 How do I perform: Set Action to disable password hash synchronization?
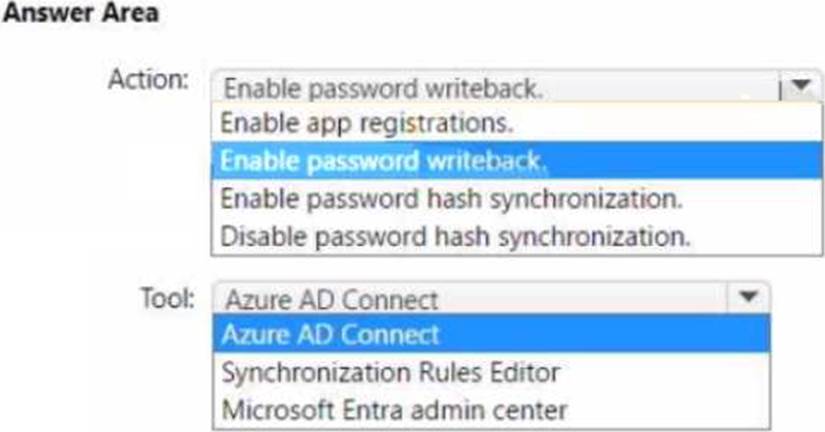(x=455, y=236)
